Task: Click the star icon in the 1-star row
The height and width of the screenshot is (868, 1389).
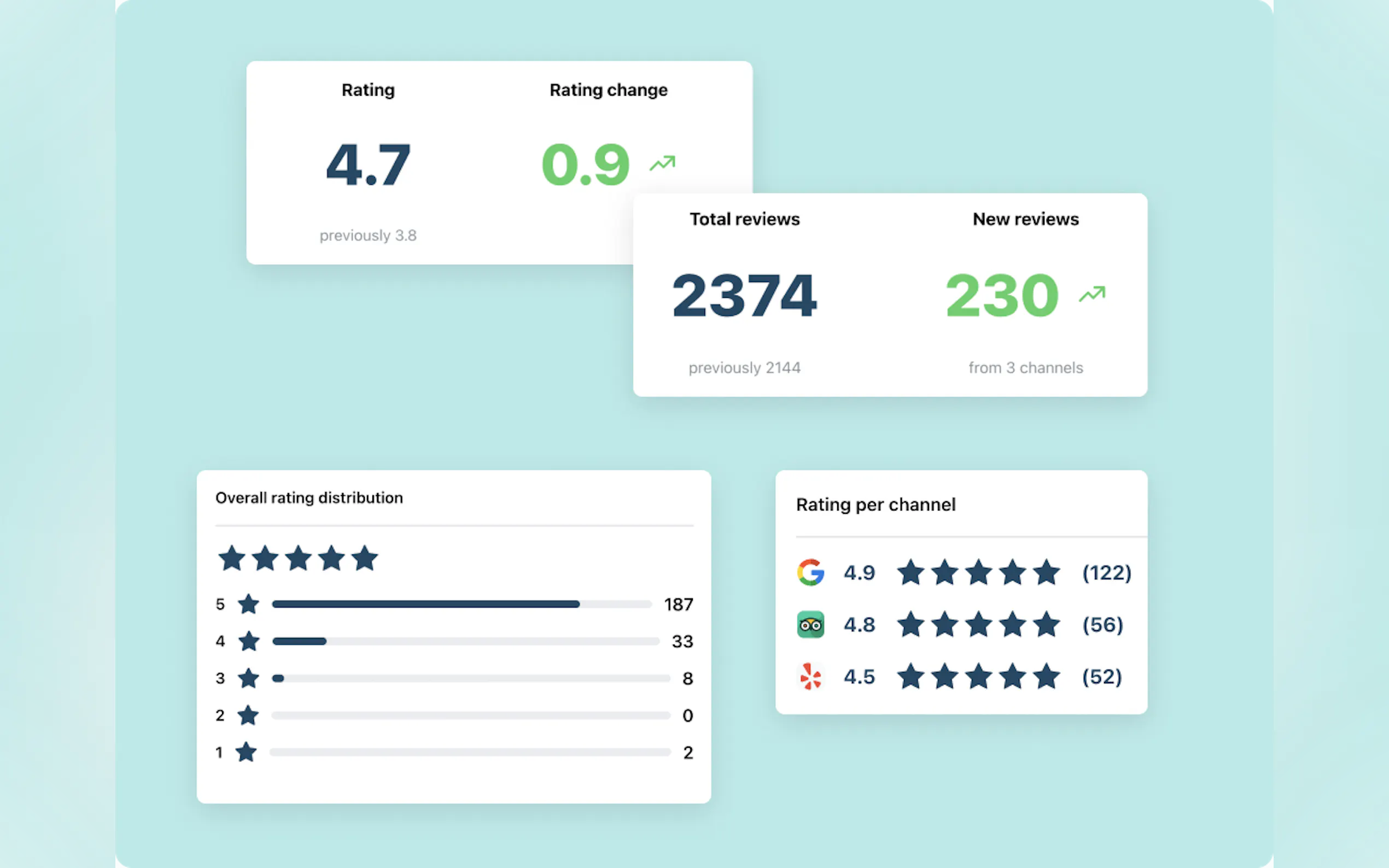Action: click(x=246, y=752)
